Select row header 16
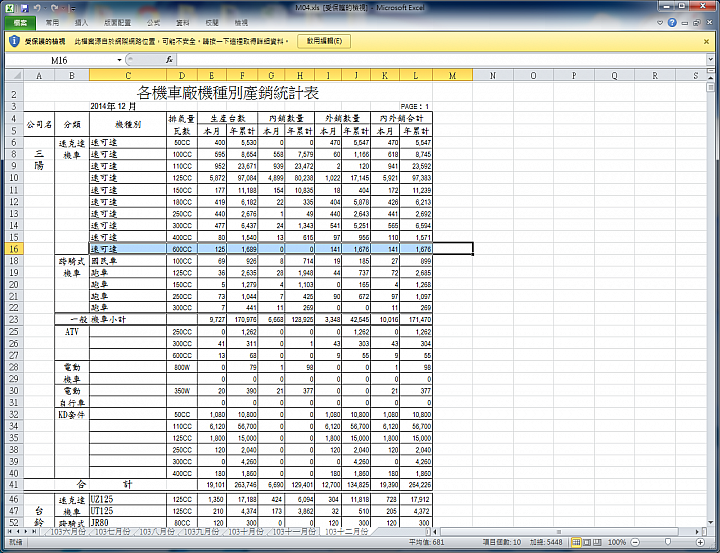720x553 pixels. point(14,249)
